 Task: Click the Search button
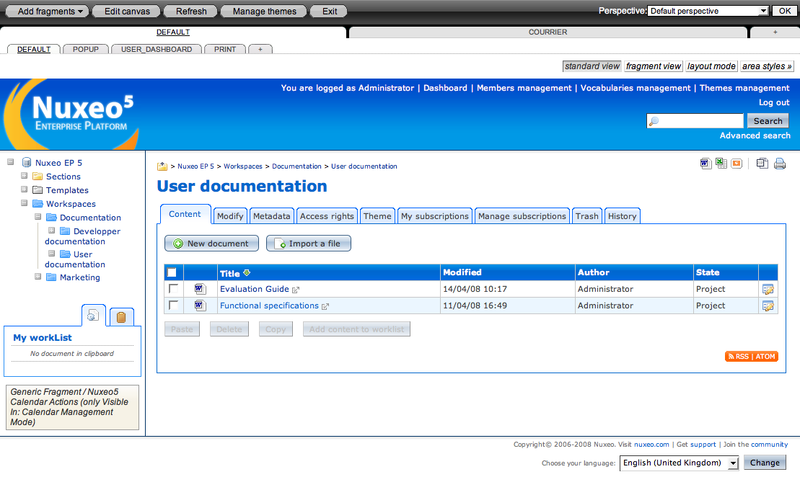(768, 121)
